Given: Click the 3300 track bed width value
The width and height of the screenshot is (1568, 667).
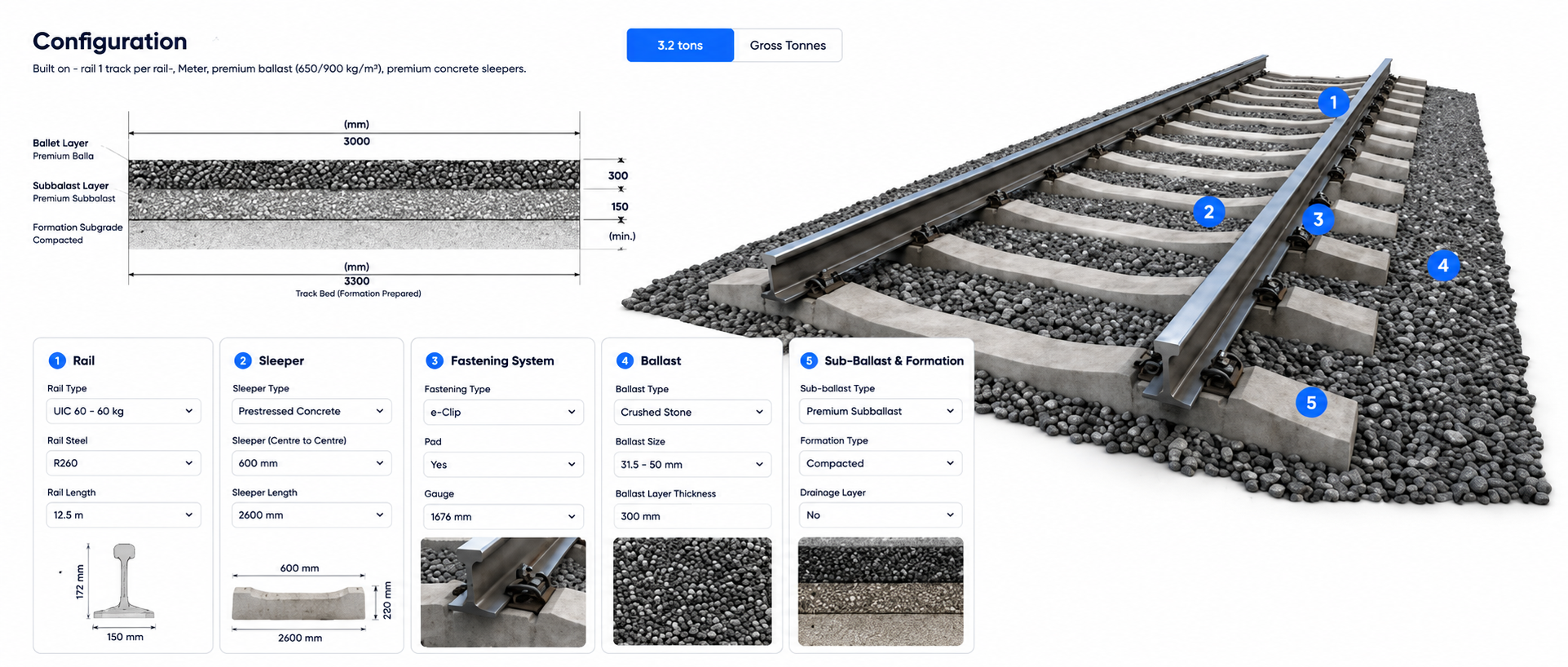Looking at the screenshot, I should [x=356, y=280].
